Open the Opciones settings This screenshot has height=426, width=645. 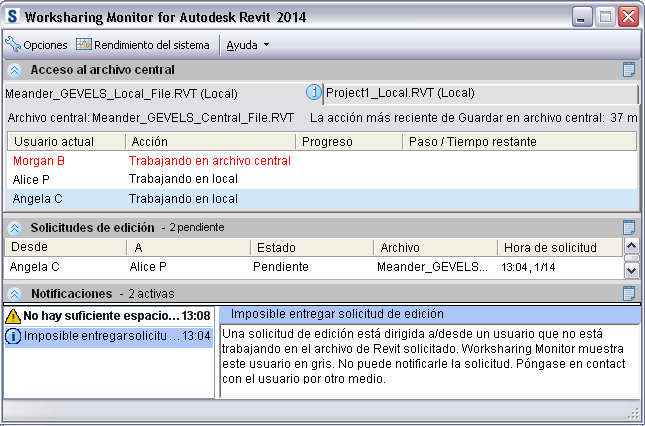pyautogui.click(x=36, y=44)
